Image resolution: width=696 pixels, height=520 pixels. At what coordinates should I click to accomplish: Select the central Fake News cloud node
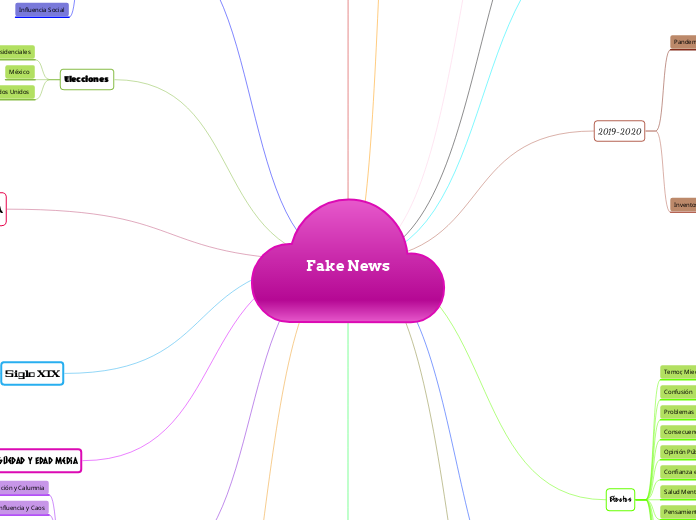click(347, 266)
